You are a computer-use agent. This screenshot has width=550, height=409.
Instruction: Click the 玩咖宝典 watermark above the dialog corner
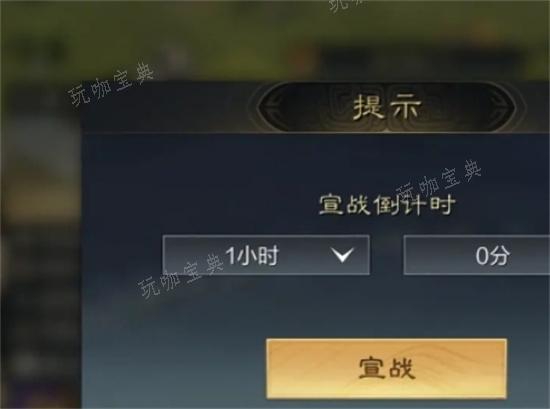coord(112,85)
